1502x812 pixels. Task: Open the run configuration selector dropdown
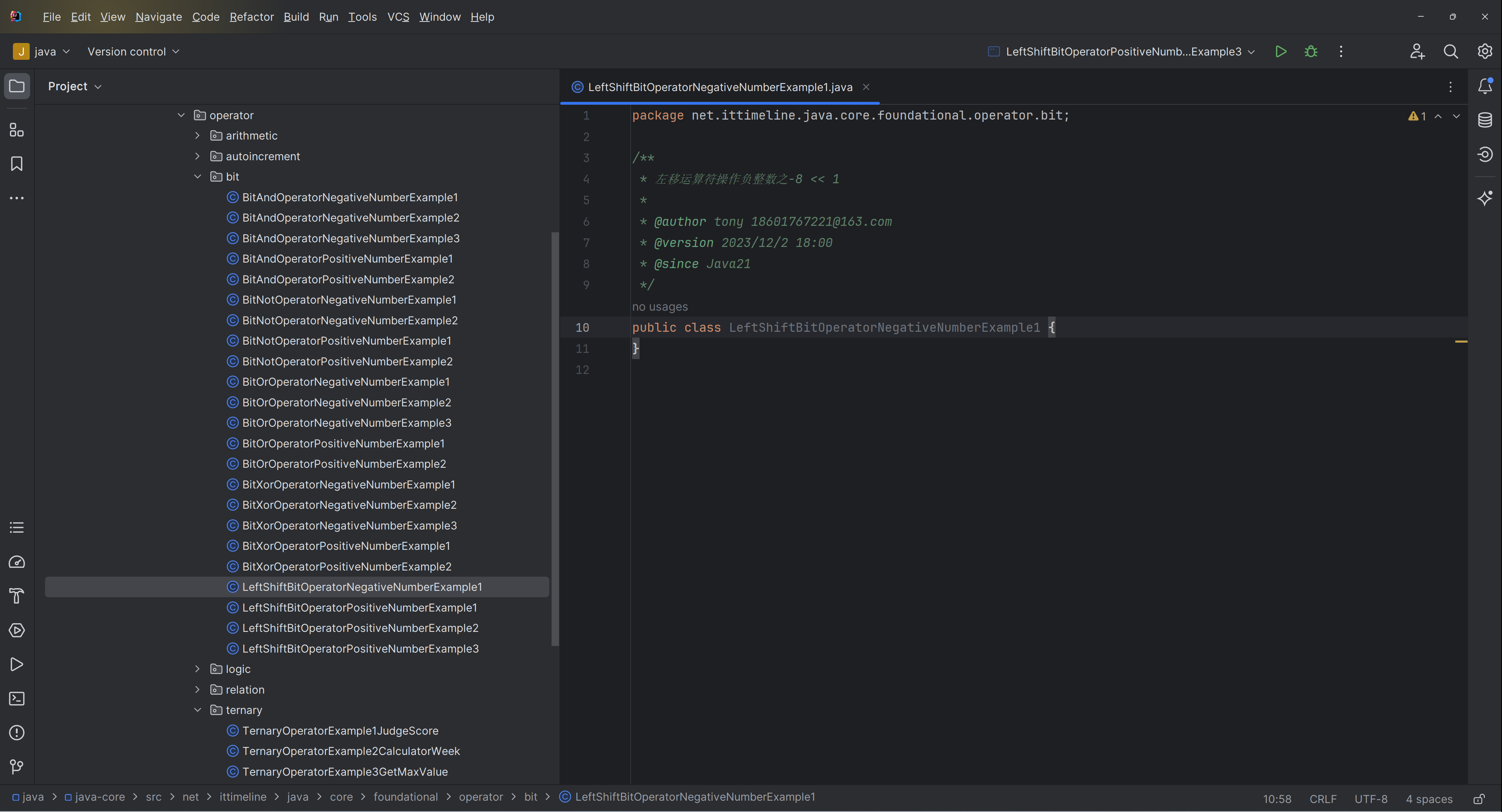[1121, 51]
